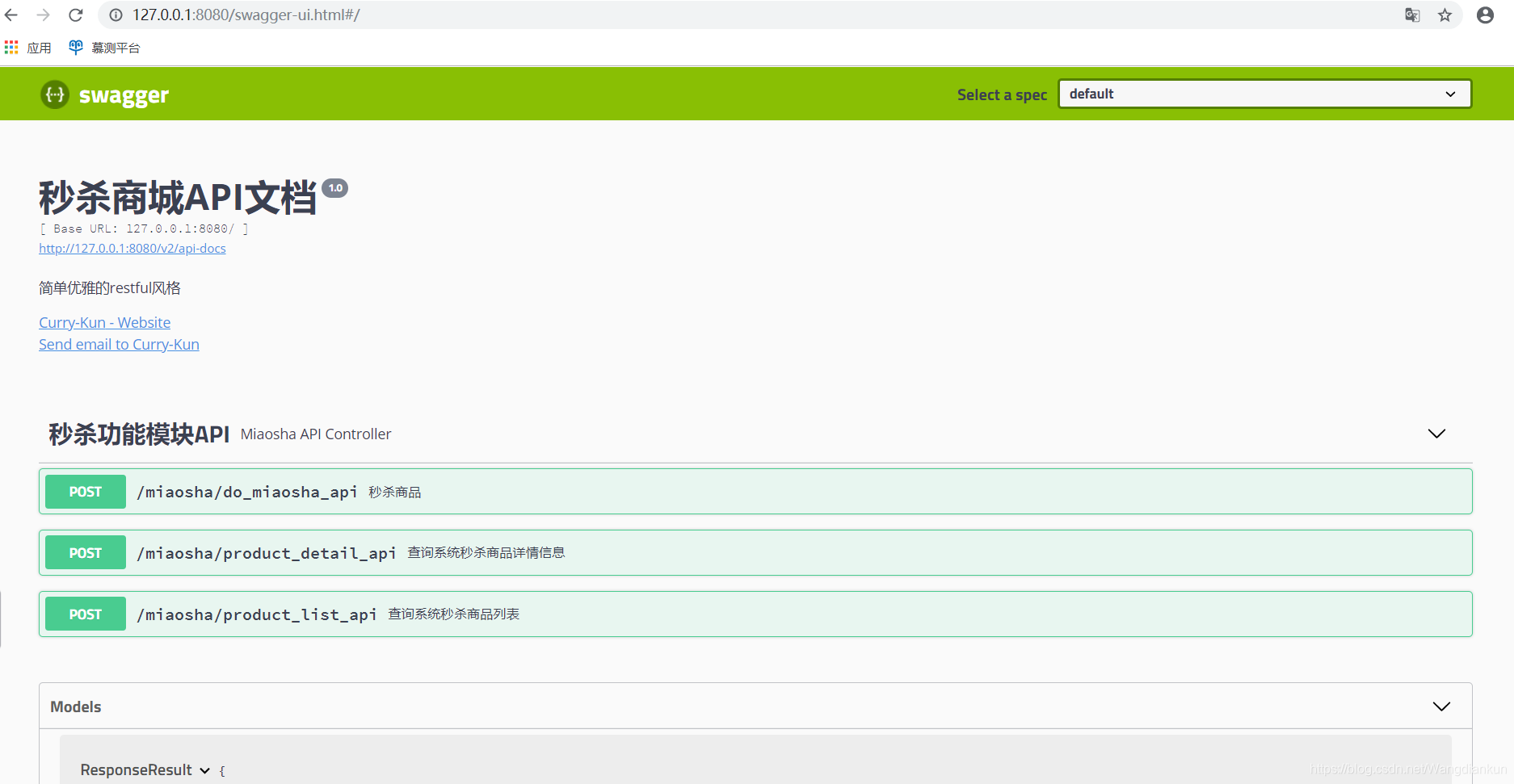Reload the page with refresh icon

click(76, 15)
